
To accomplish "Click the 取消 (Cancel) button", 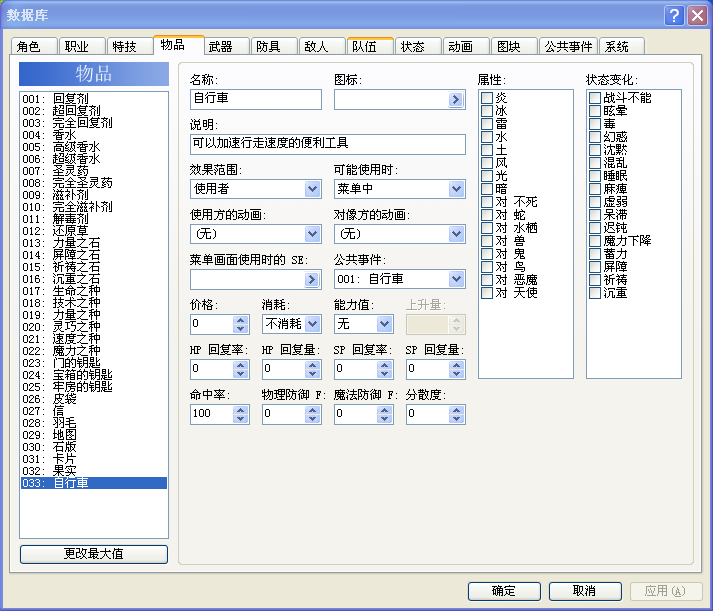I will coord(585,591).
